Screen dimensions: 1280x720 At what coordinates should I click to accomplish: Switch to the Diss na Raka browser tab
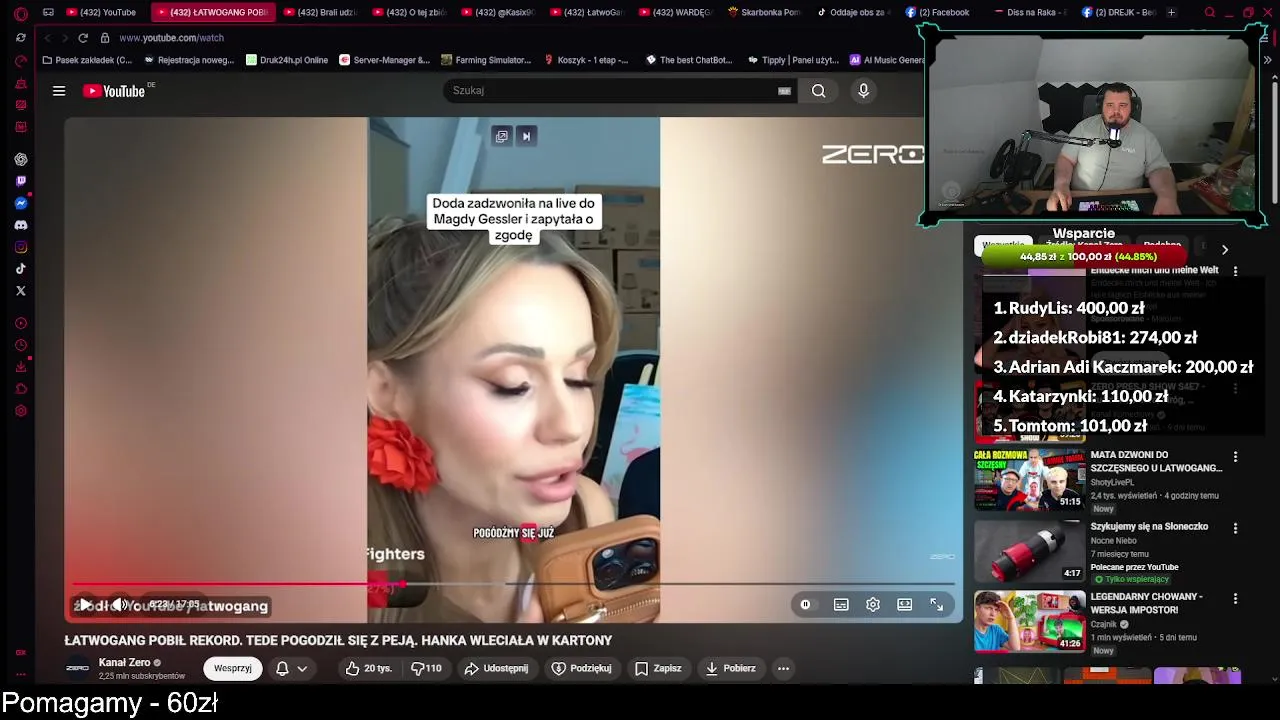[1032, 13]
